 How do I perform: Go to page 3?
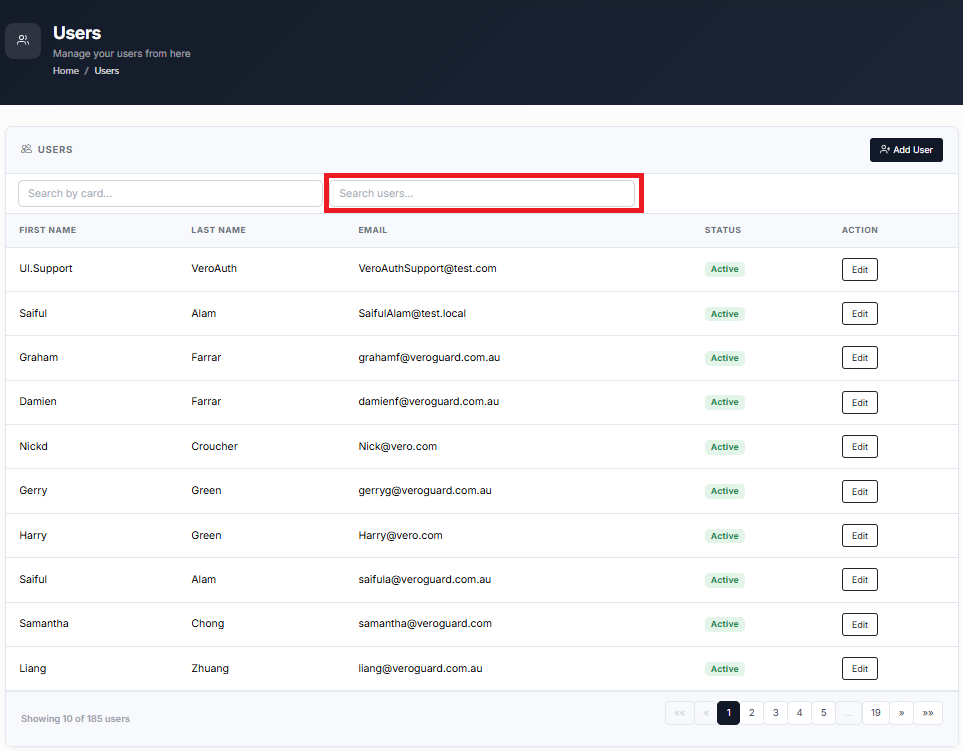tap(776, 713)
